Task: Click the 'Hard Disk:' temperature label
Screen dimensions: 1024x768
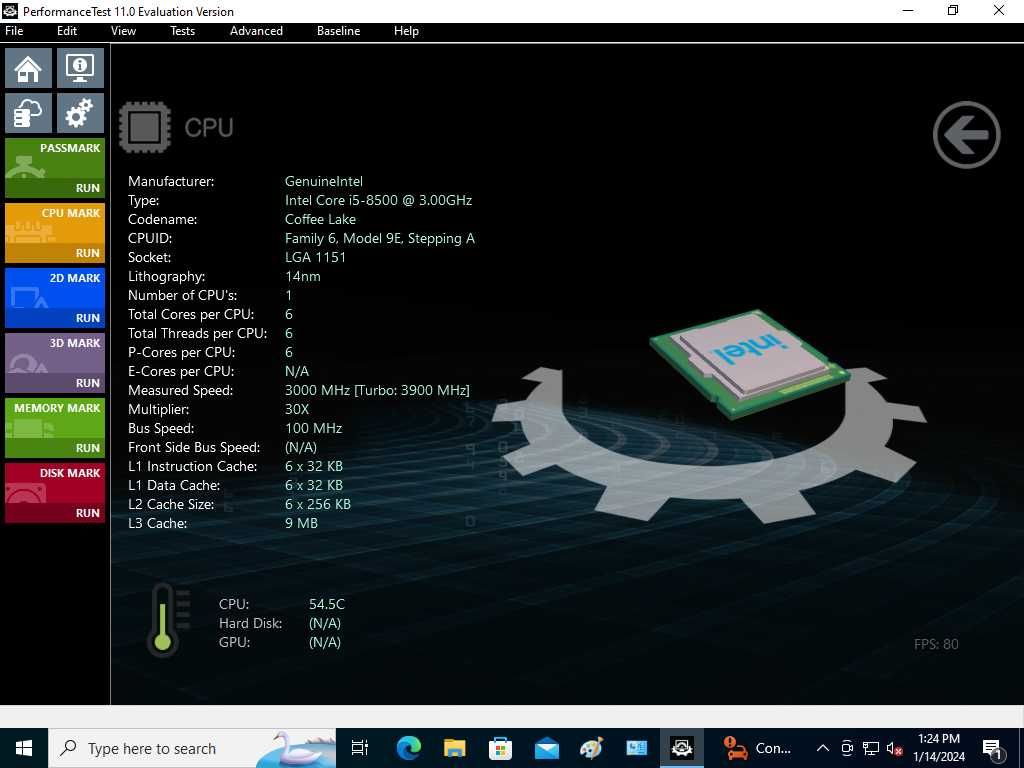Action: point(250,623)
